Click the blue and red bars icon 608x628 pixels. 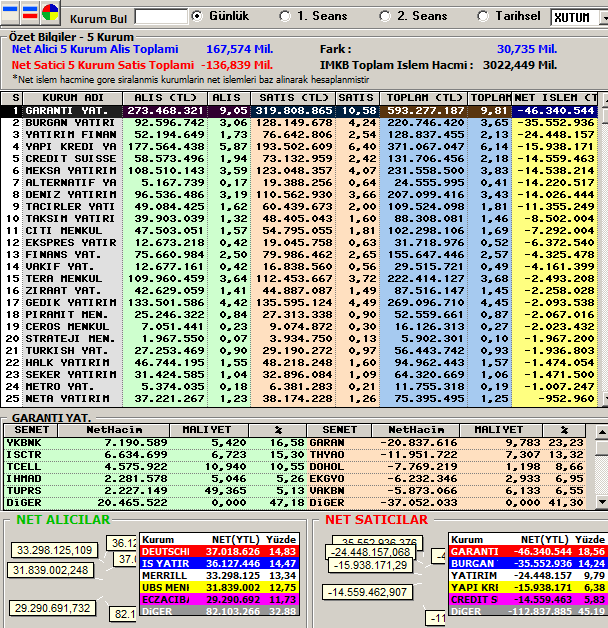click(x=30, y=12)
